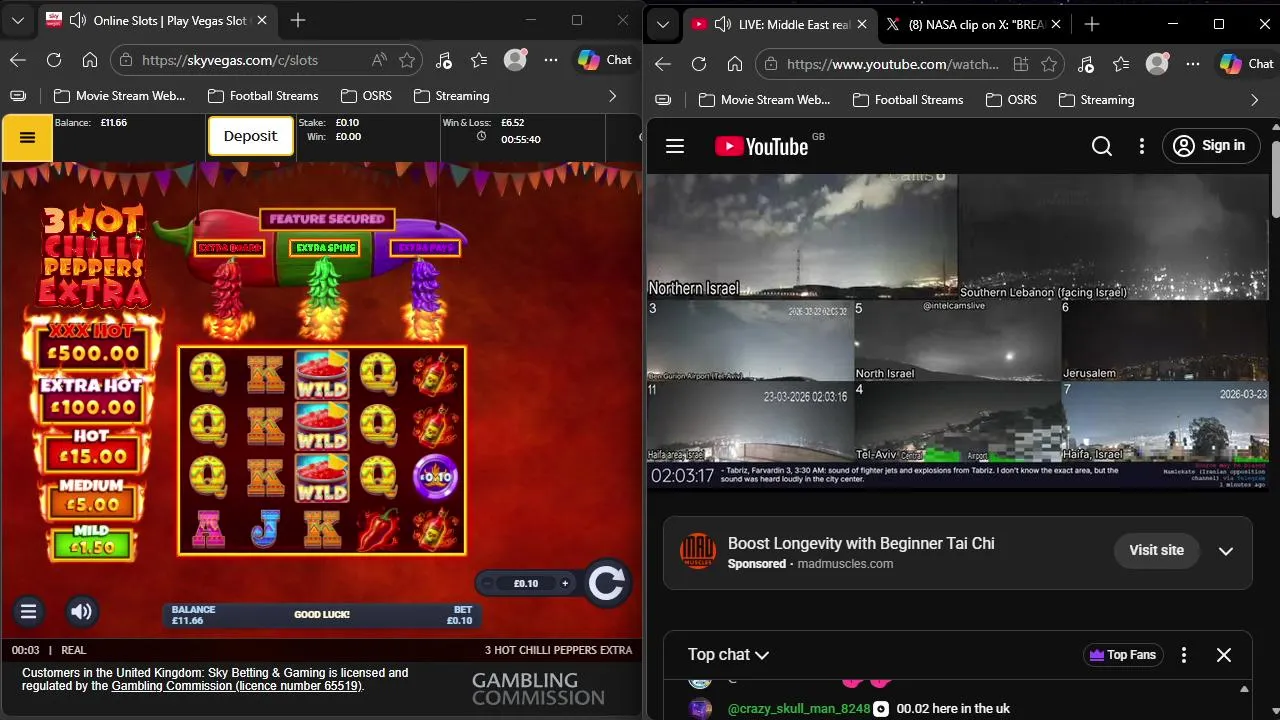Click Visit site on Tai Chi ad
This screenshot has width=1280, height=720.
1156,550
